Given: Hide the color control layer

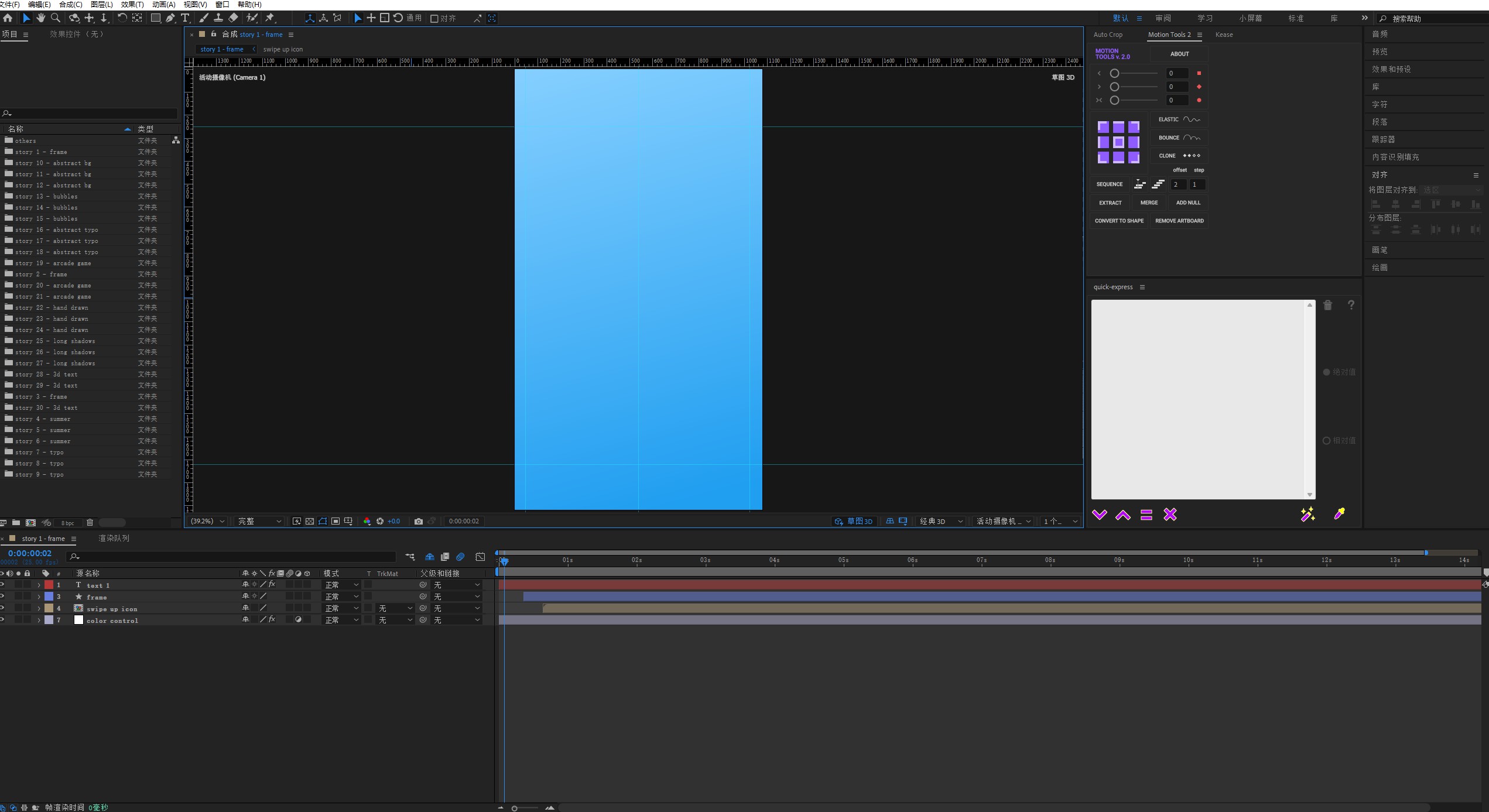Looking at the screenshot, I should (x=2, y=619).
